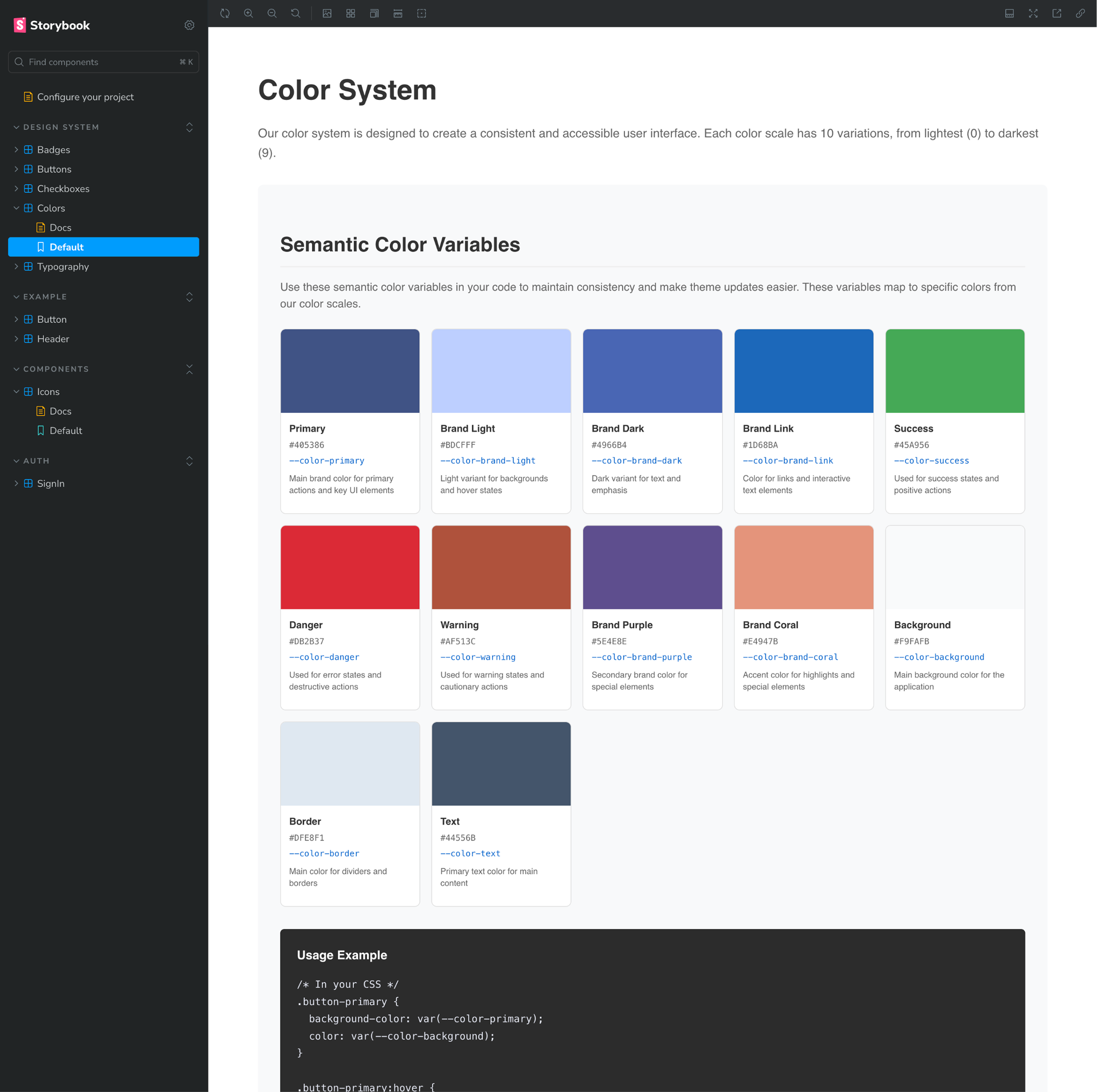Open the canvas in a new tab
This screenshot has width=1097, height=1092.
(1056, 13)
